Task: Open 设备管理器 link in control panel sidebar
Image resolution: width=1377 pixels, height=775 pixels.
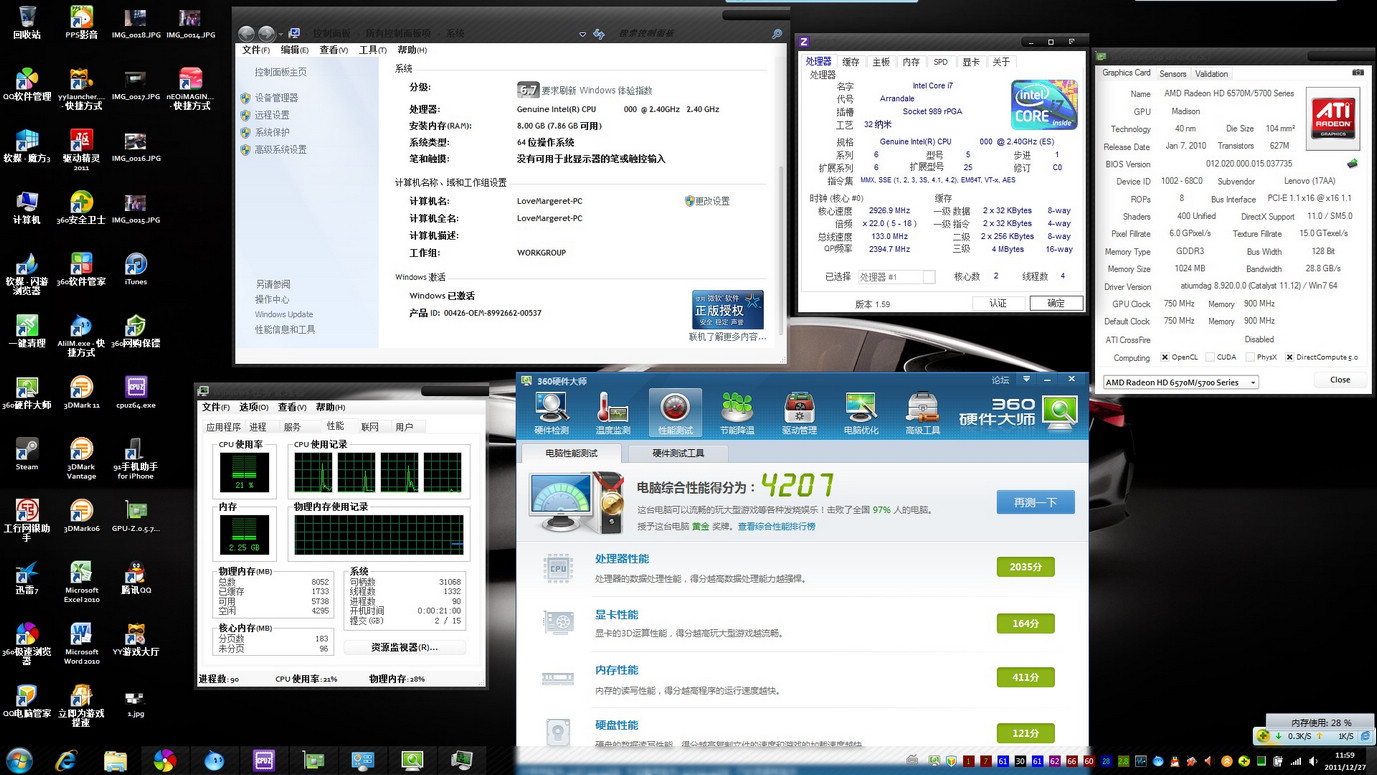Action: tap(276, 98)
